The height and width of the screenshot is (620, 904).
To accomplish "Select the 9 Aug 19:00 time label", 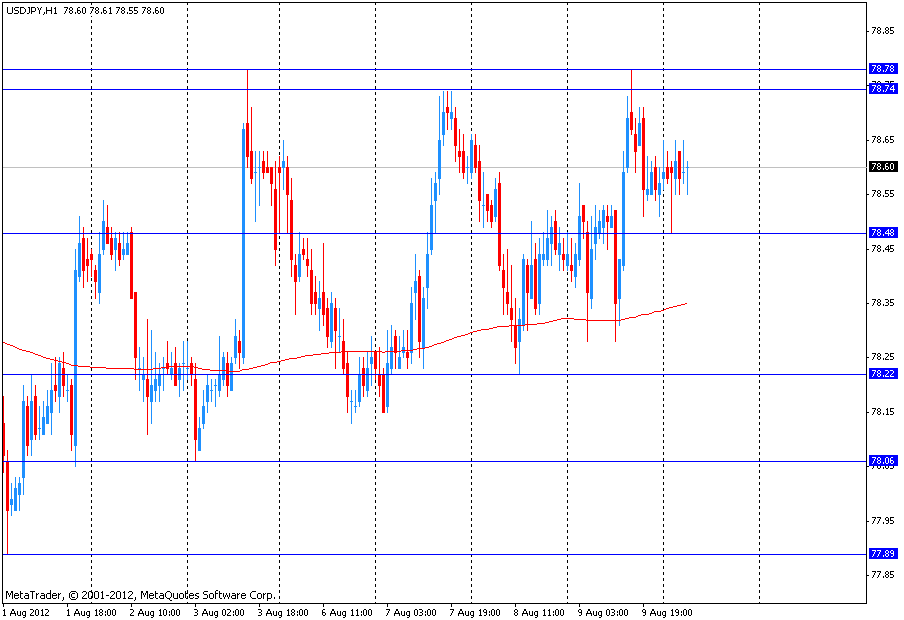I will coord(667,611).
